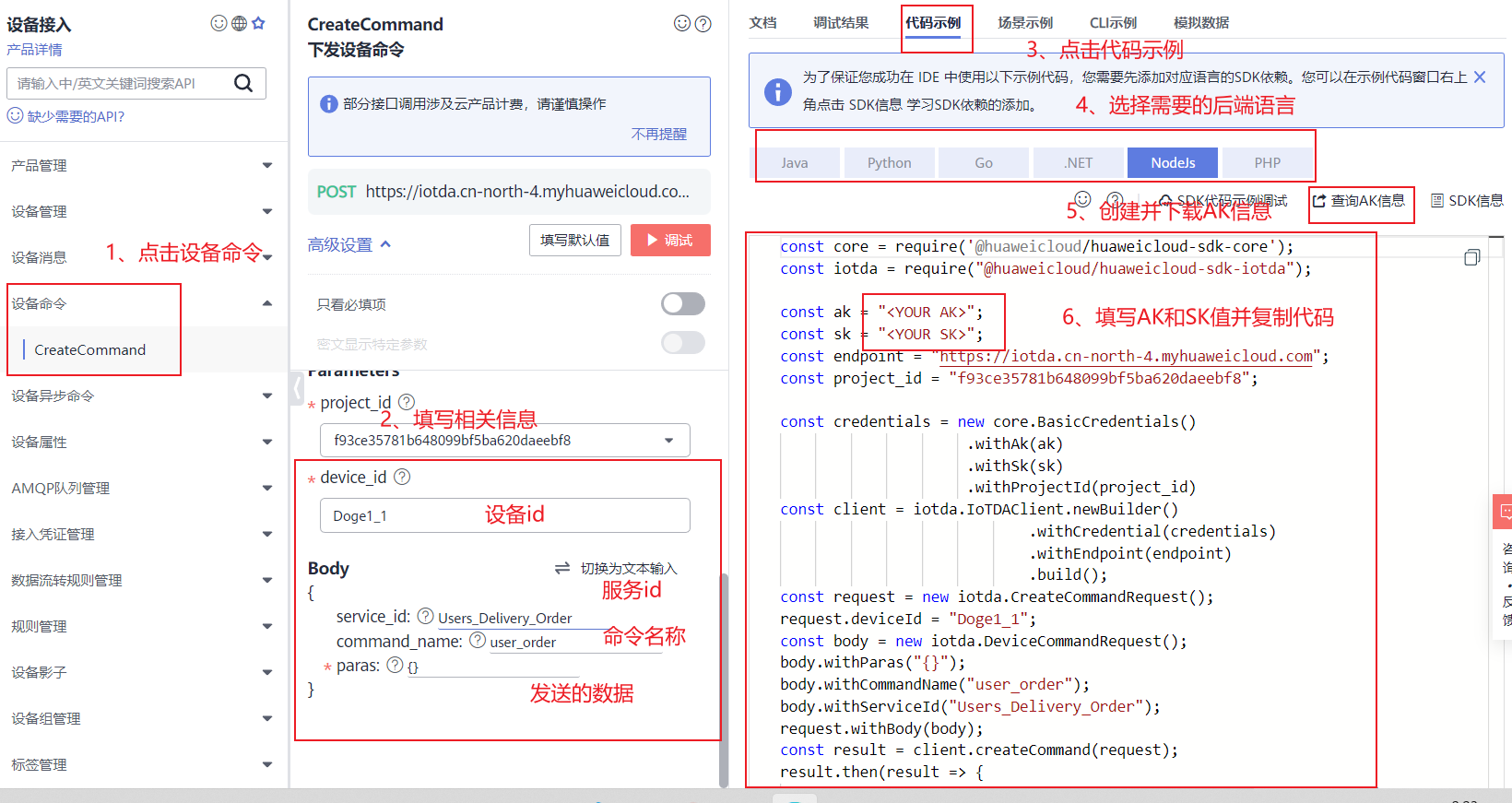Click the 调试 debug button

pyautogui.click(x=670, y=240)
